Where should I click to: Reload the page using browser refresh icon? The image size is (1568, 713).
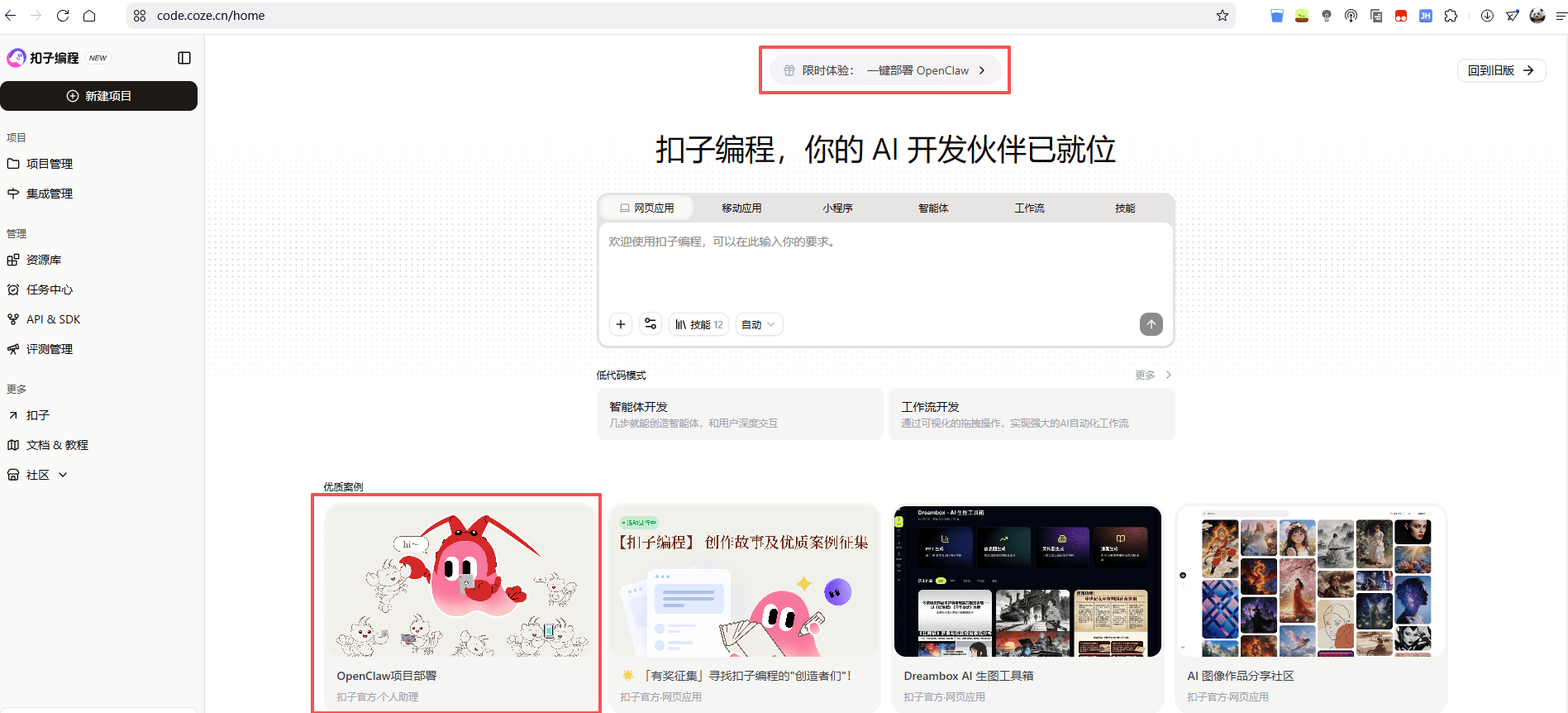coord(63,16)
